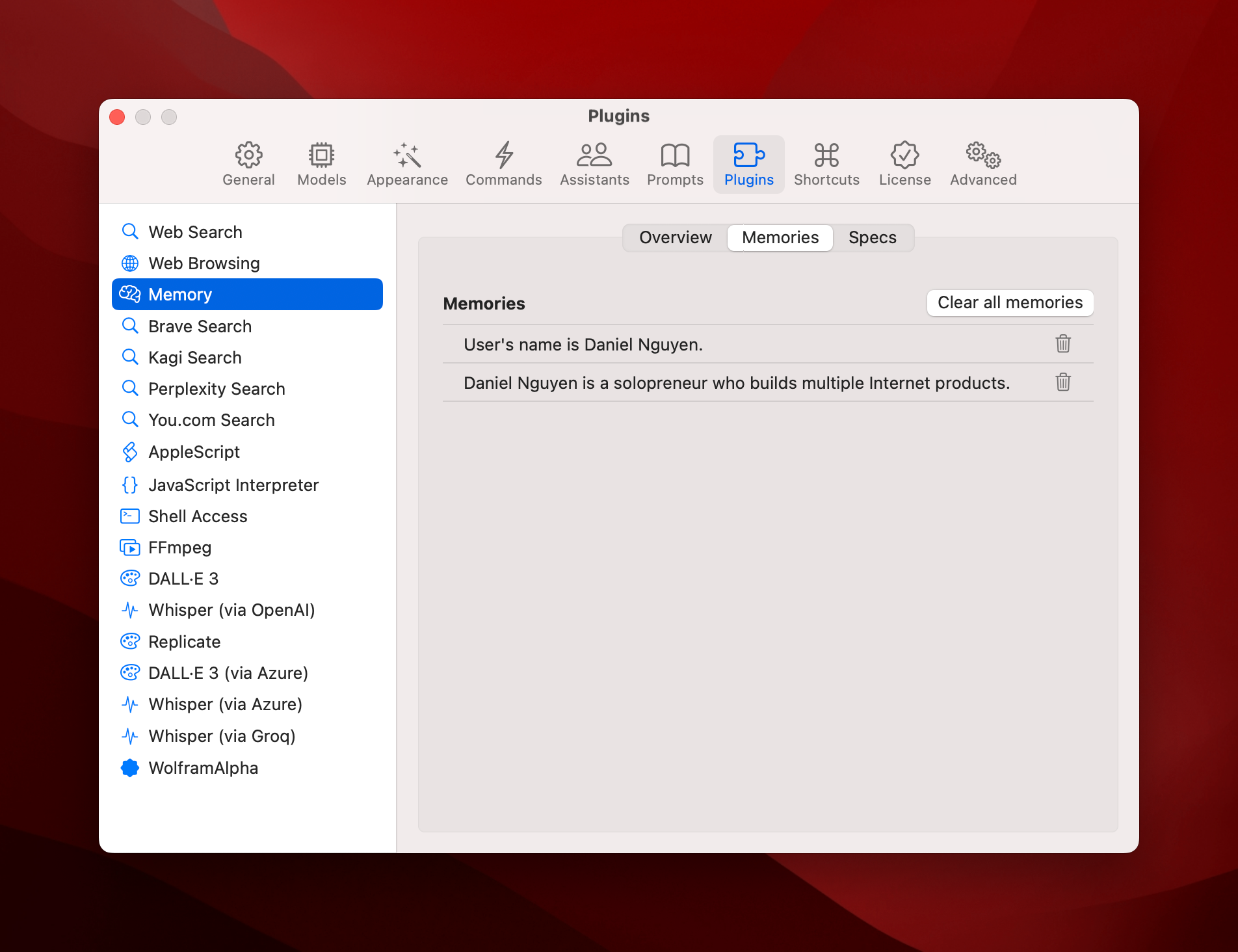Click the DALL·E 3 palette icon
1238x952 pixels.
130,578
